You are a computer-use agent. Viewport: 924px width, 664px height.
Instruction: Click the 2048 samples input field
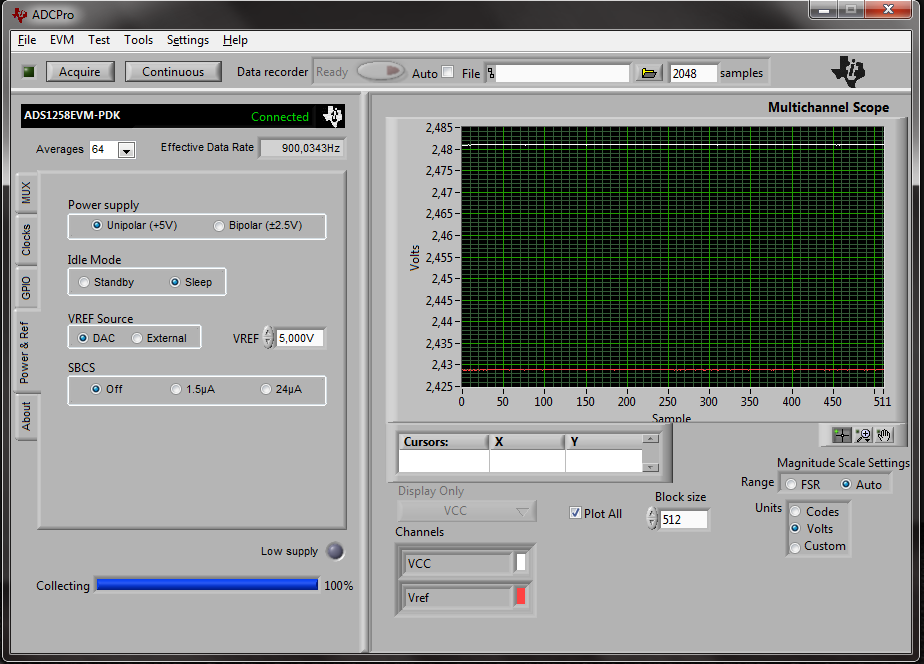694,73
